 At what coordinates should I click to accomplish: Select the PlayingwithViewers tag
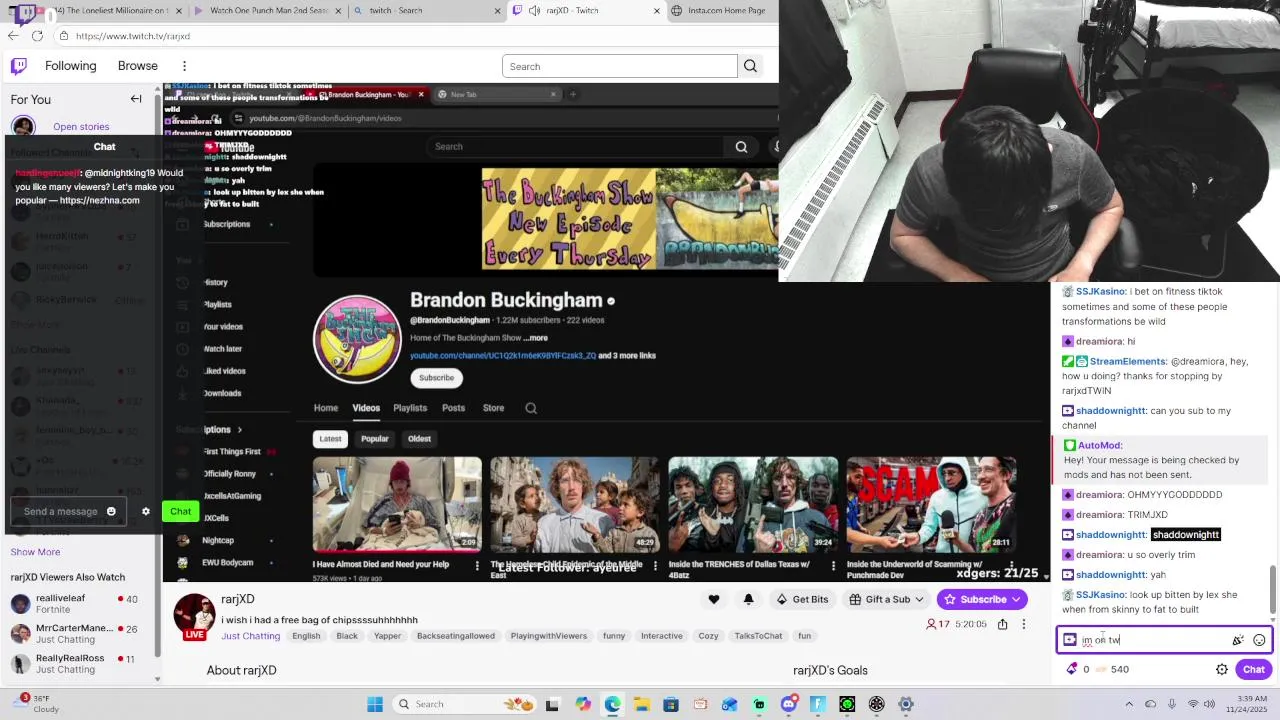click(x=548, y=636)
